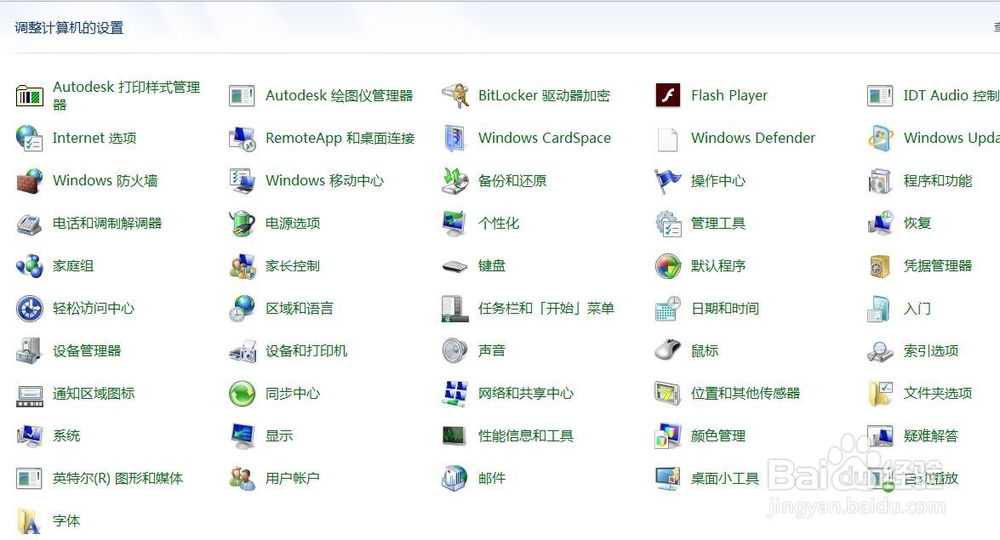Click the Windows CardSpace icon

(455, 138)
